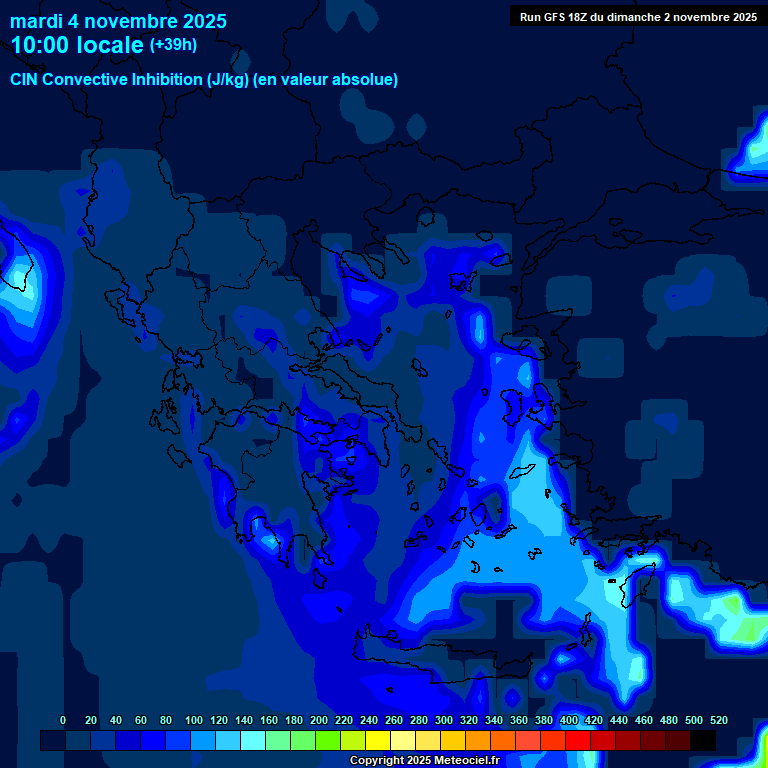Click the (+39h) forecast offset label
This screenshot has width=768, height=768.
tap(173, 45)
